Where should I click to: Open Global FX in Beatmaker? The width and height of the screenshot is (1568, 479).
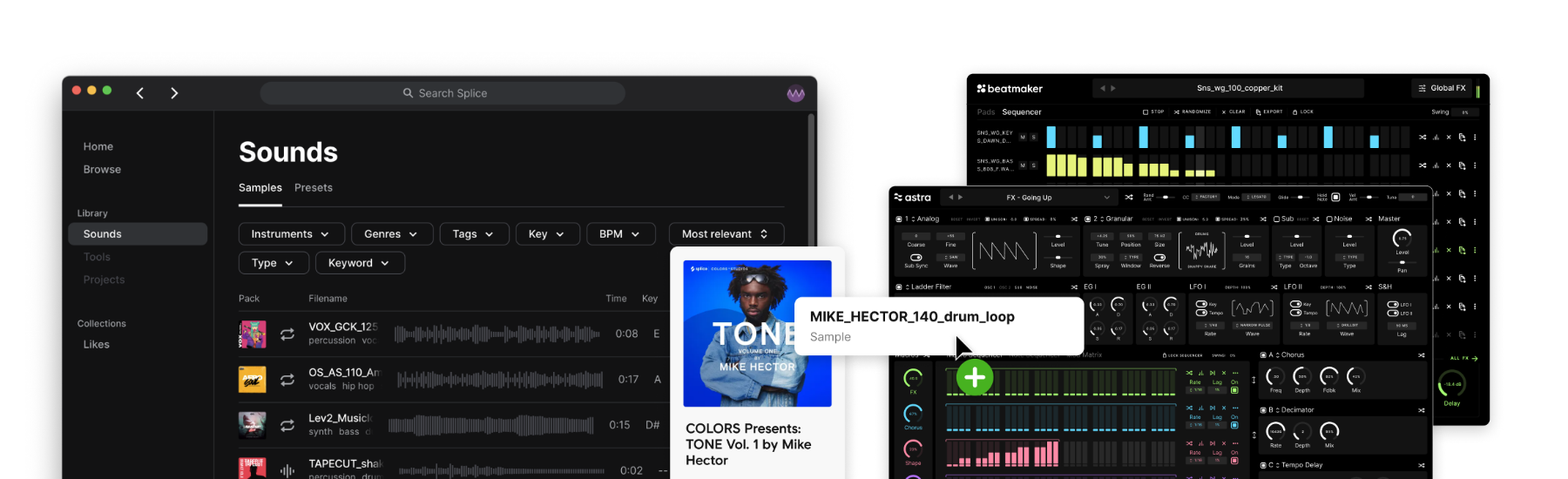pos(1442,88)
